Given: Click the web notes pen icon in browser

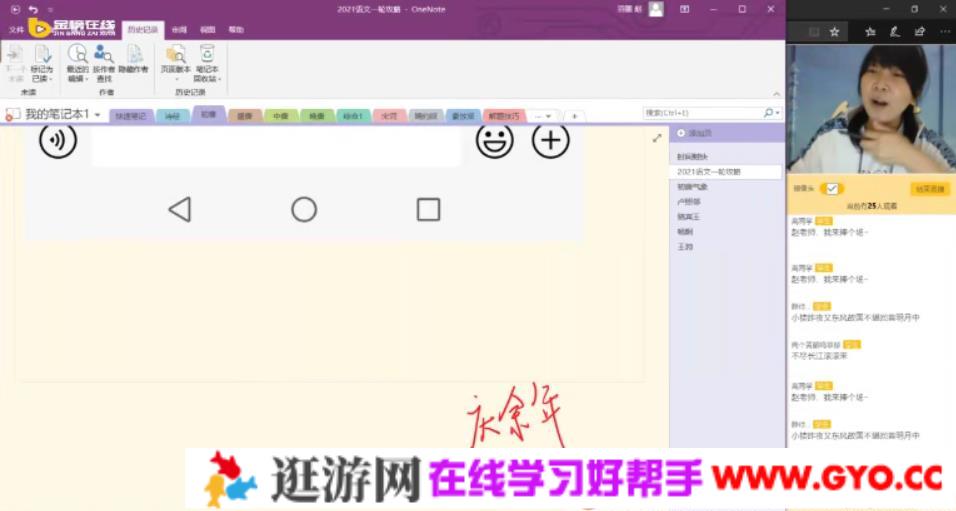Looking at the screenshot, I should (x=894, y=32).
